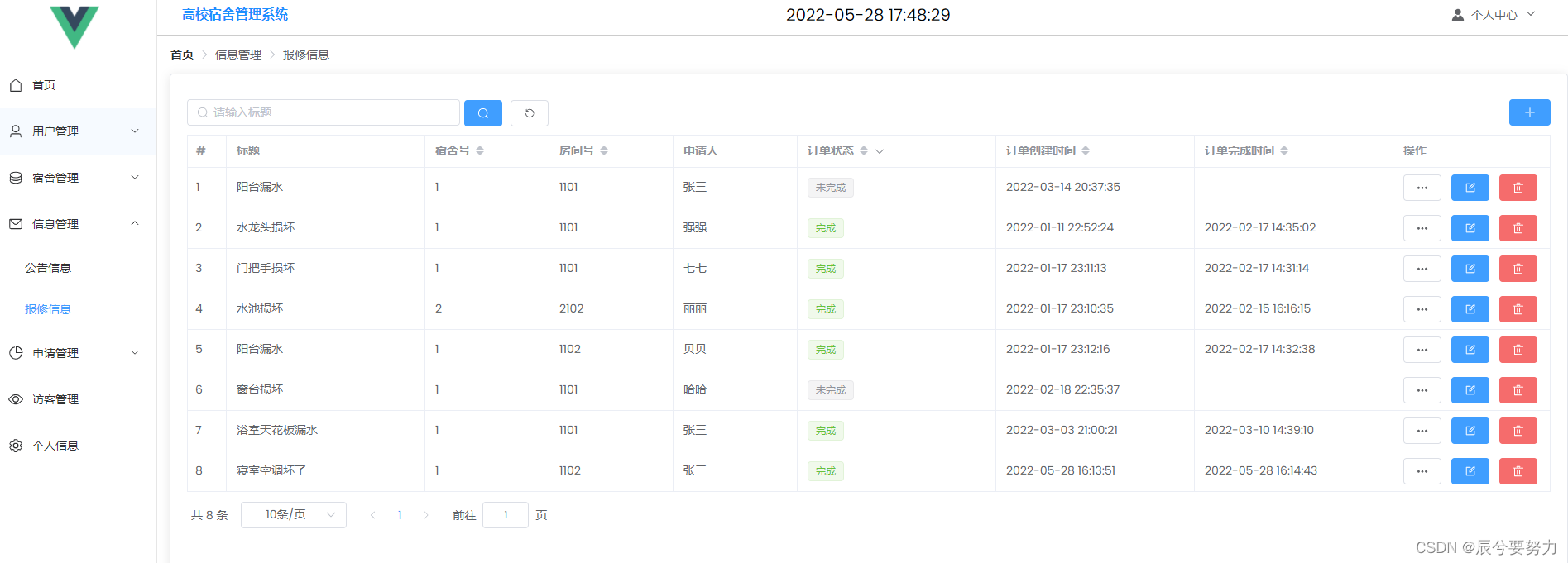This screenshot has height=563, width=1568.
Task: Click the refresh reset icon button
Action: 530,113
